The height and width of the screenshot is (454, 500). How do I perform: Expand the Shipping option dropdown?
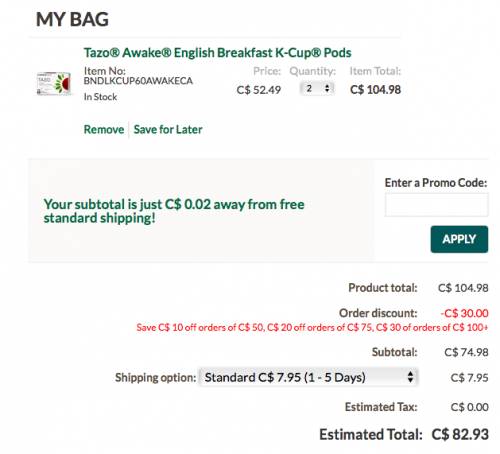point(308,377)
